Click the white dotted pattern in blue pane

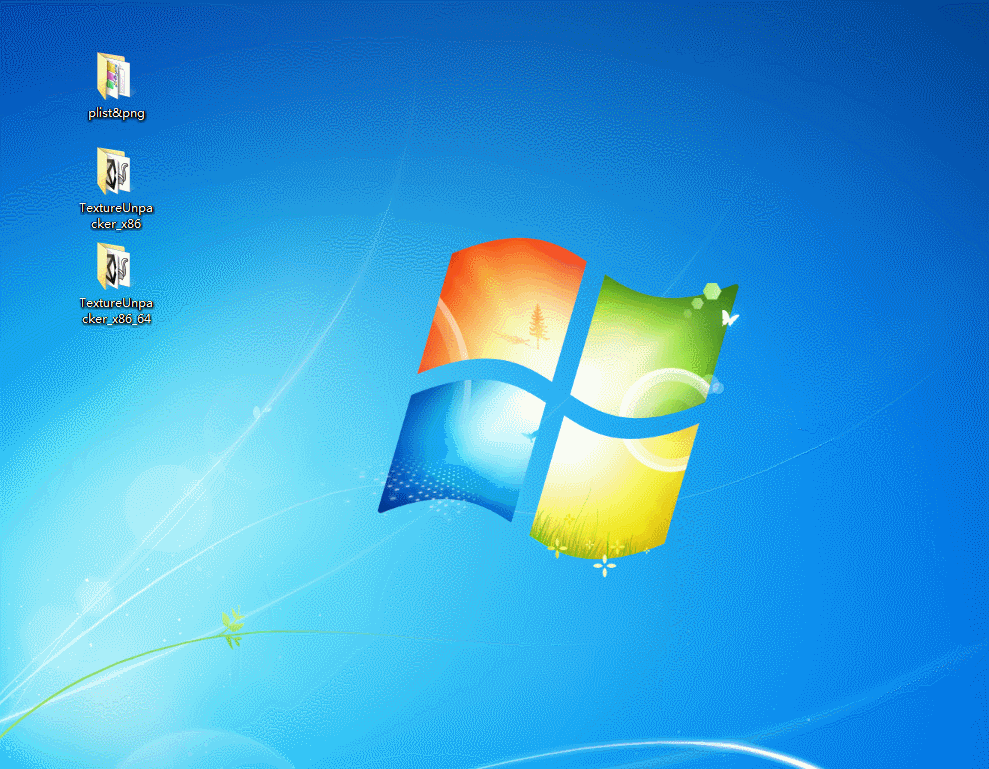(x=420, y=490)
